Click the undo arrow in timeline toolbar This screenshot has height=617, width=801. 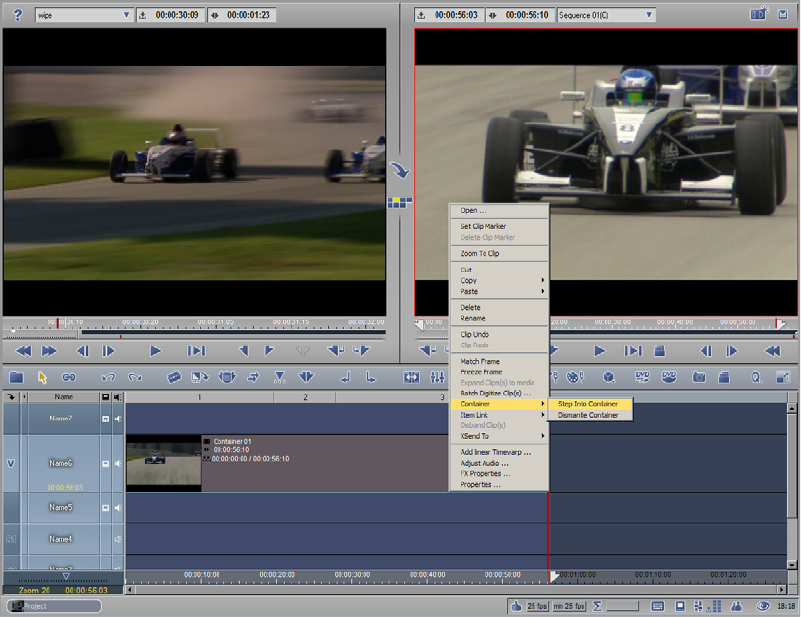click(x=108, y=377)
